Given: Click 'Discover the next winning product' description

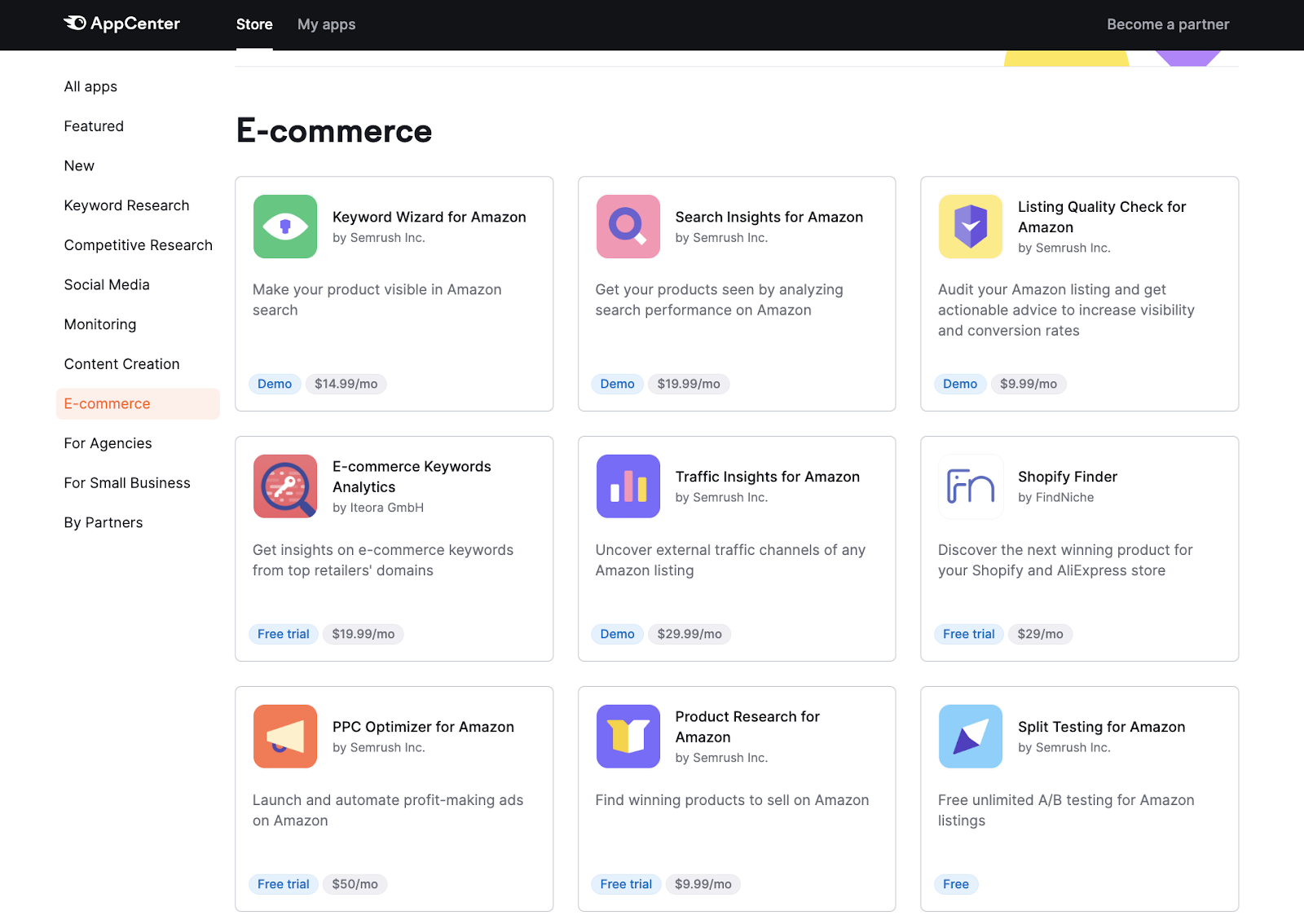Looking at the screenshot, I should pyautogui.click(x=1065, y=561).
